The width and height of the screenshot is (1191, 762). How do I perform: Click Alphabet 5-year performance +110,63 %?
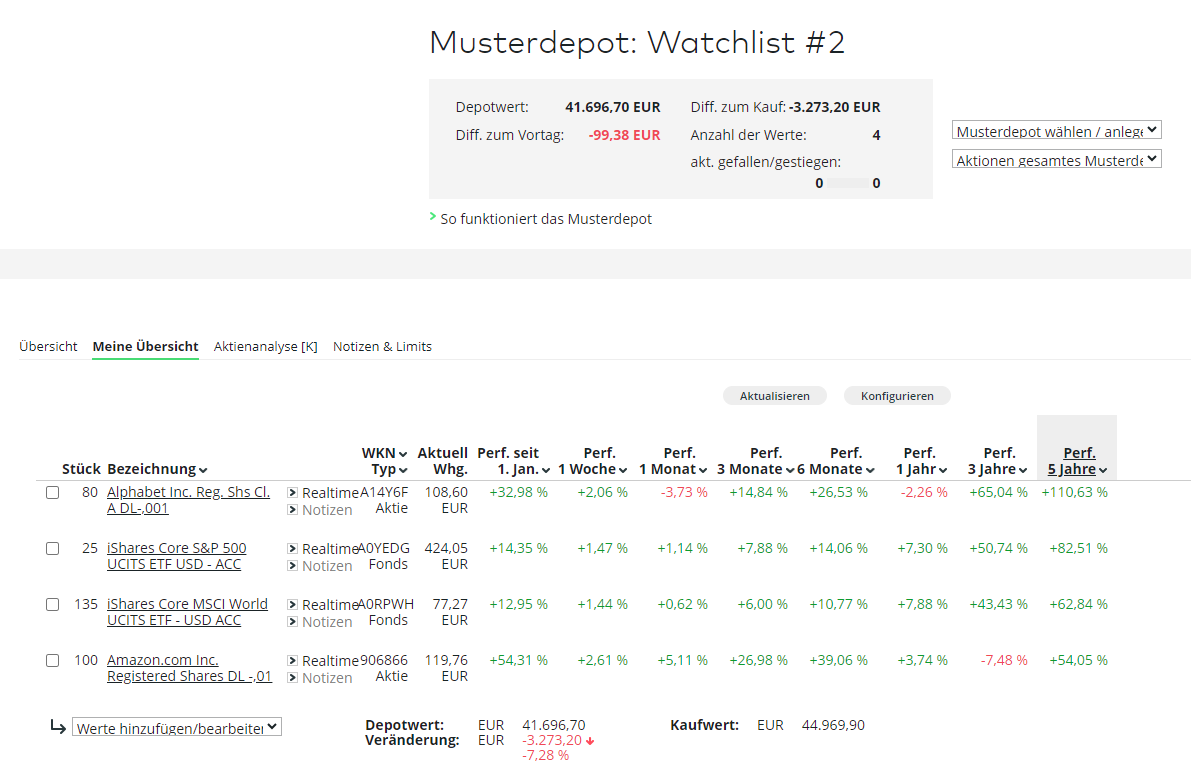(x=1075, y=492)
